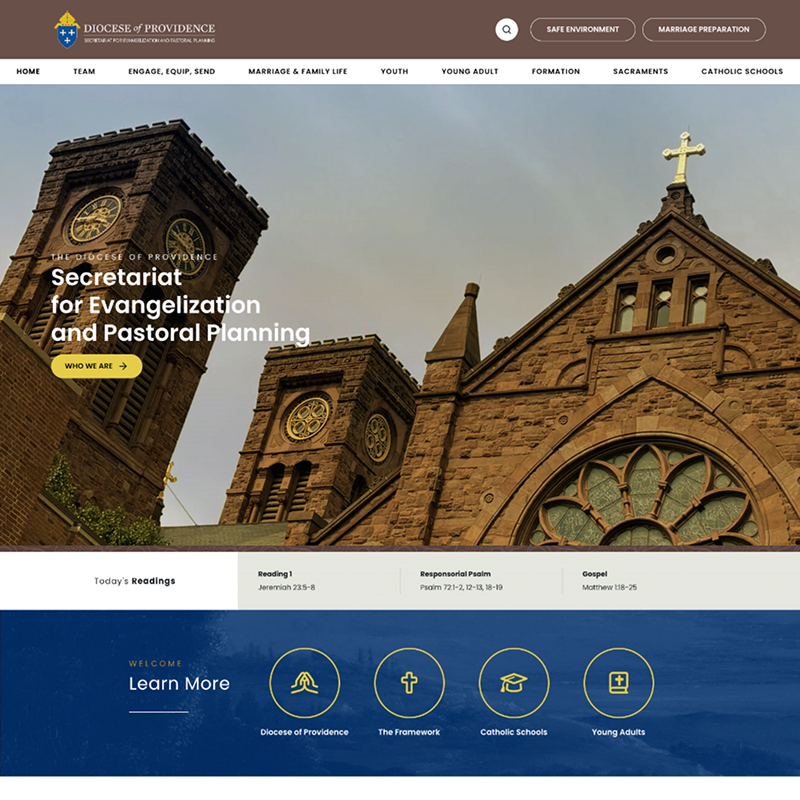Click the WHO WE ARE button
800x800 pixels.
coord(96,366)
